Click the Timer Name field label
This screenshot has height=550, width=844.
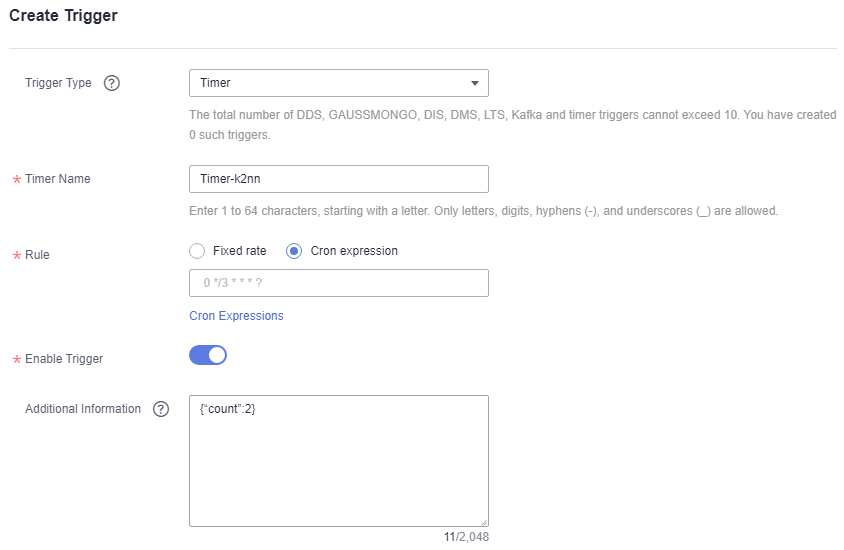pyautogui.click(x=57, y=179)
